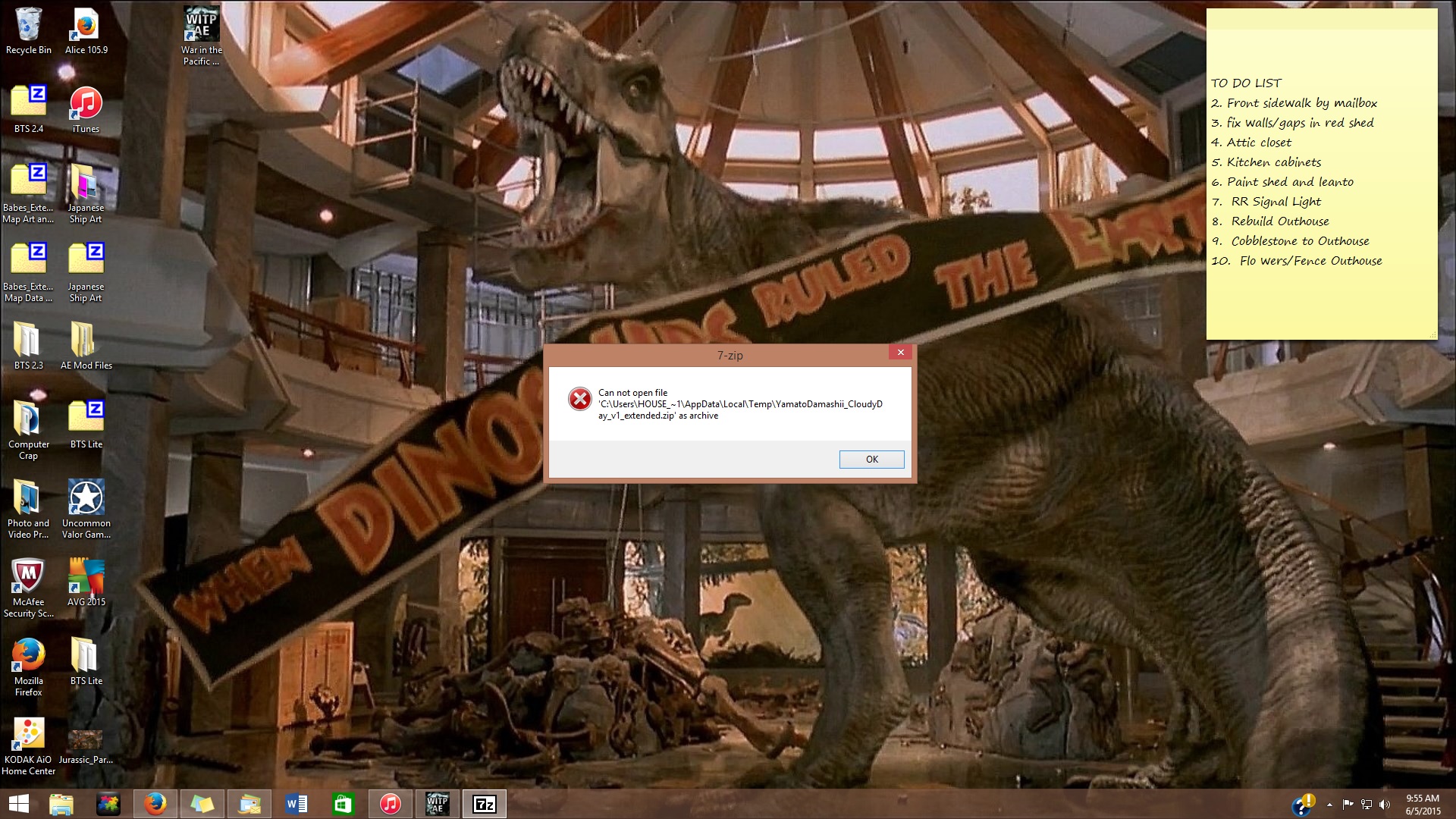Click the 'Can not open file' error message
The height and width of the screenshot is (819, 1456).
[740, 404]
